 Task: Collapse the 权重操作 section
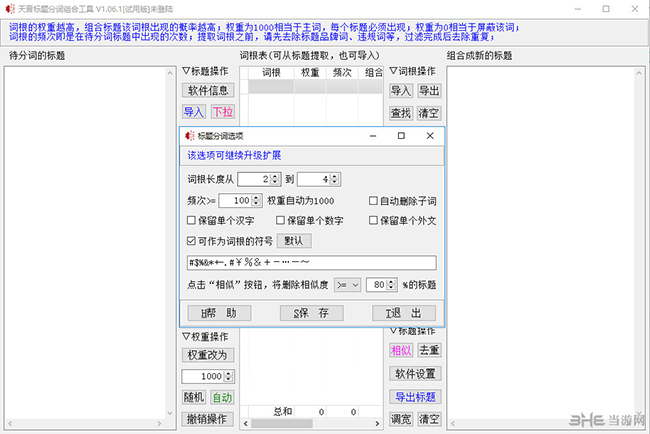(186, 338)
